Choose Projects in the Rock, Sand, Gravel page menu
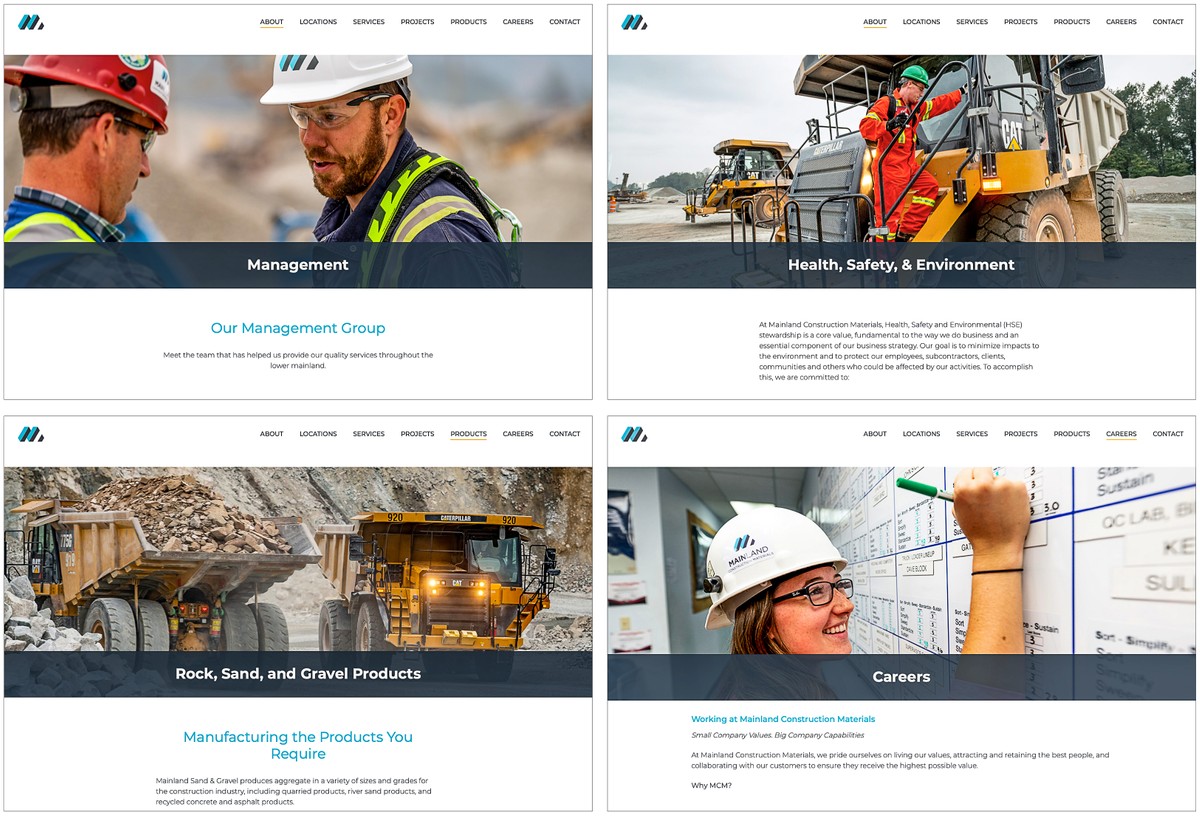This screenshot has height=816, width=1200. pos(418,434)
